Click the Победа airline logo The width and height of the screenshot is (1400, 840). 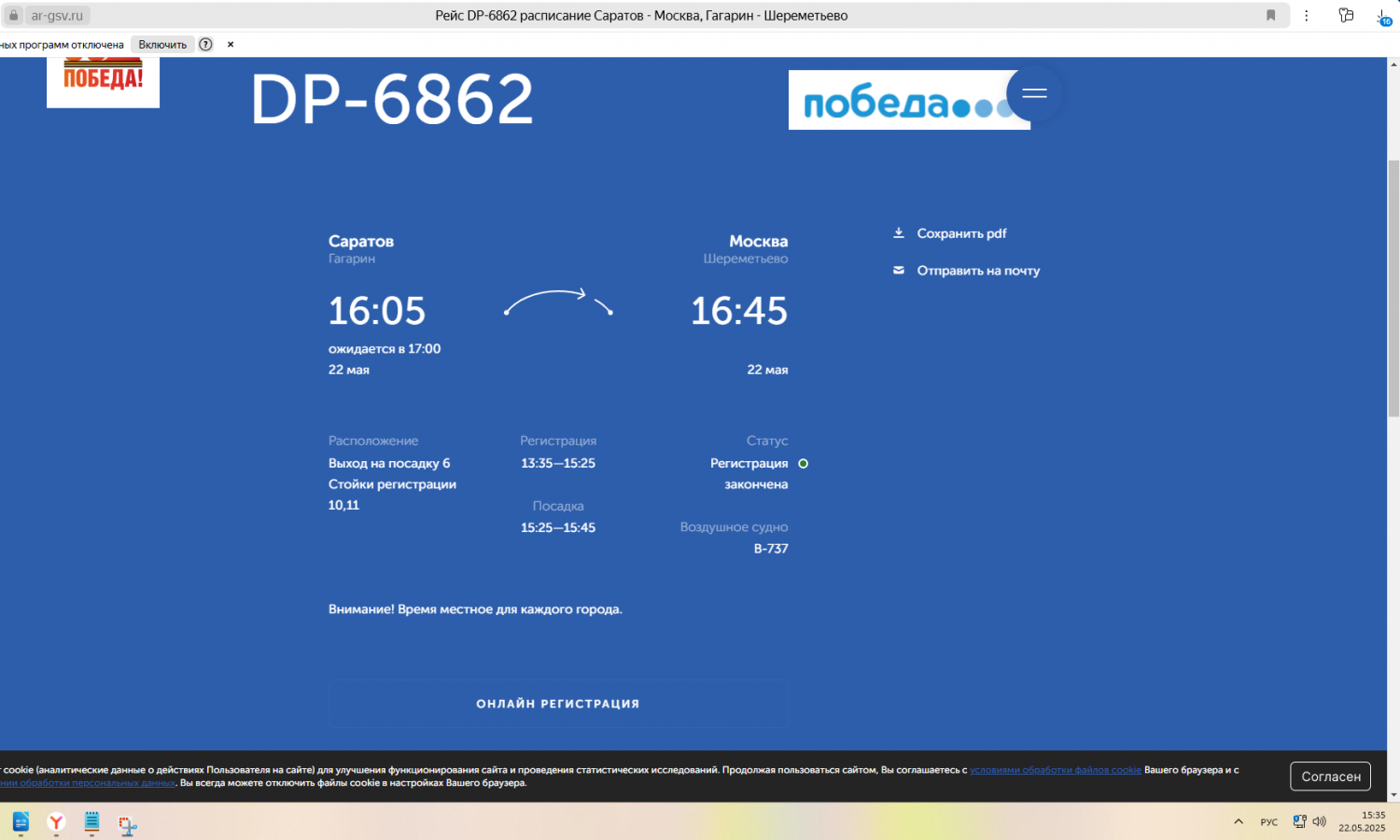click(909, 100)
